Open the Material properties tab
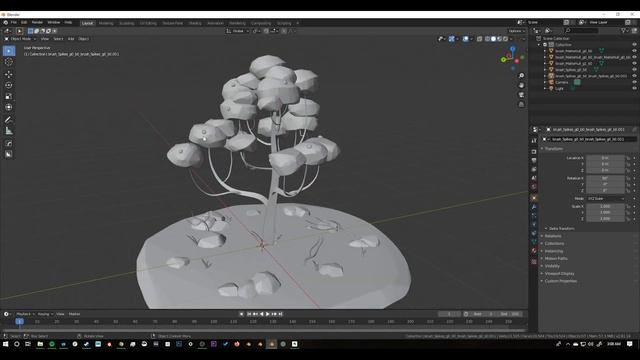The image size is (640, 360). click(534, 251)
